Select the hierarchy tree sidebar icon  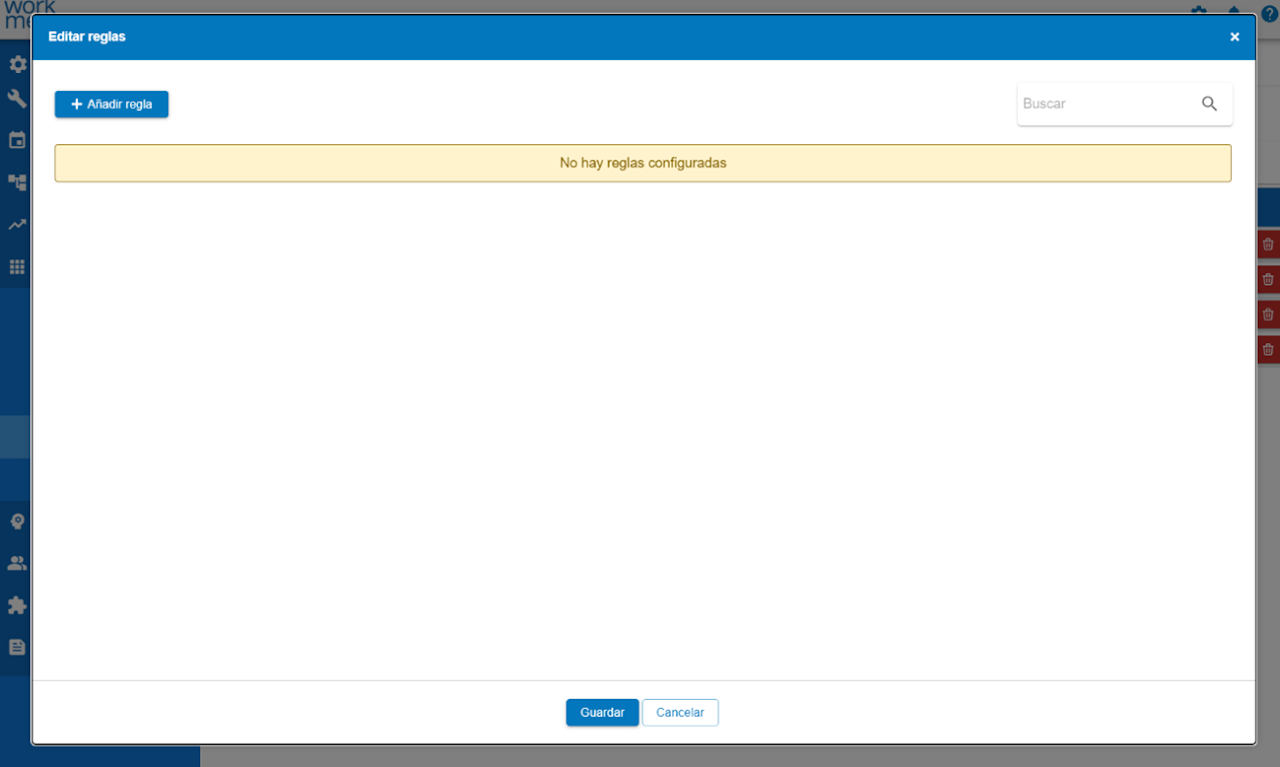click(x=17, y=182)
